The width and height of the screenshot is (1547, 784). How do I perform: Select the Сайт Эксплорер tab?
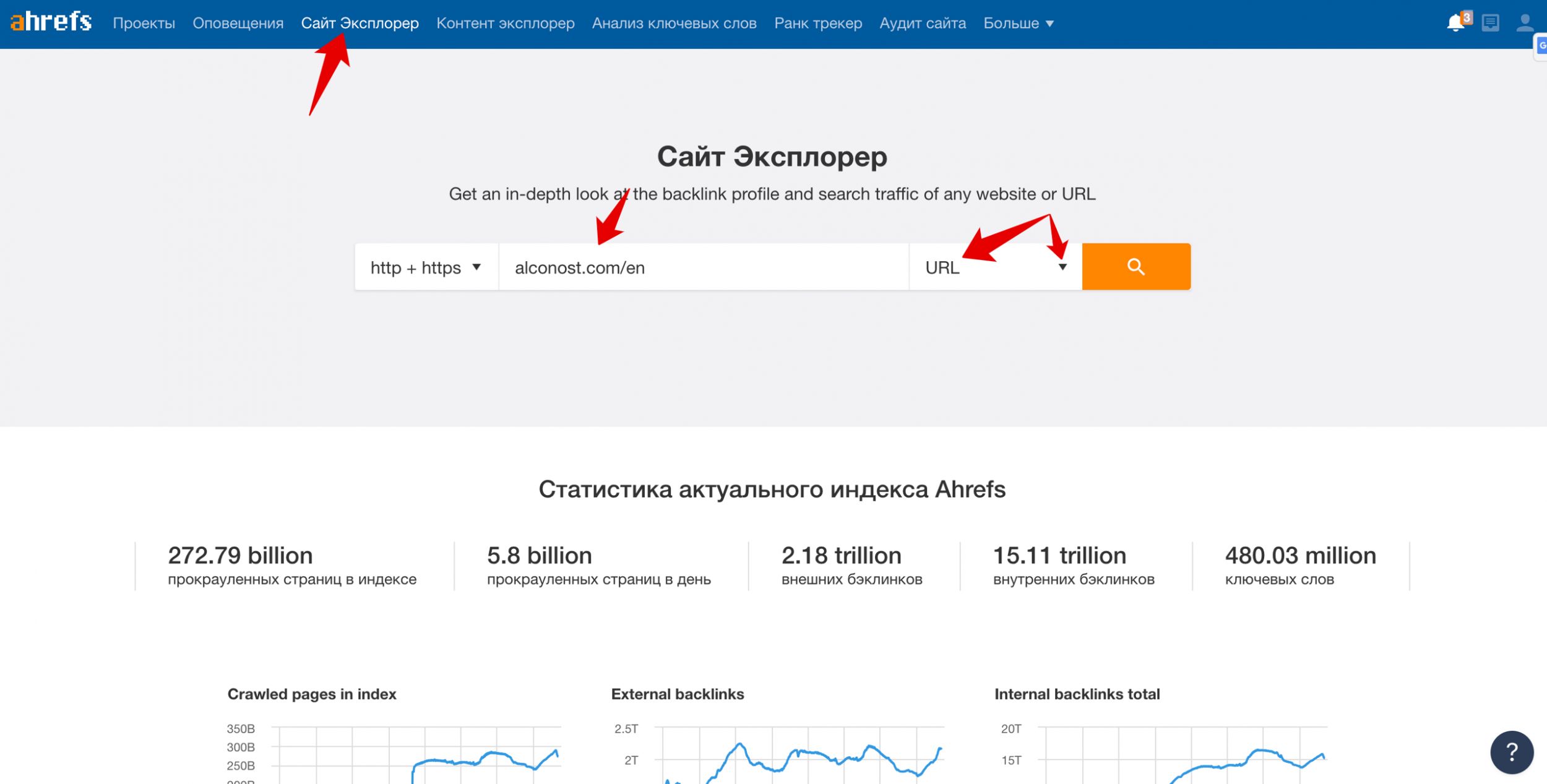360,24
